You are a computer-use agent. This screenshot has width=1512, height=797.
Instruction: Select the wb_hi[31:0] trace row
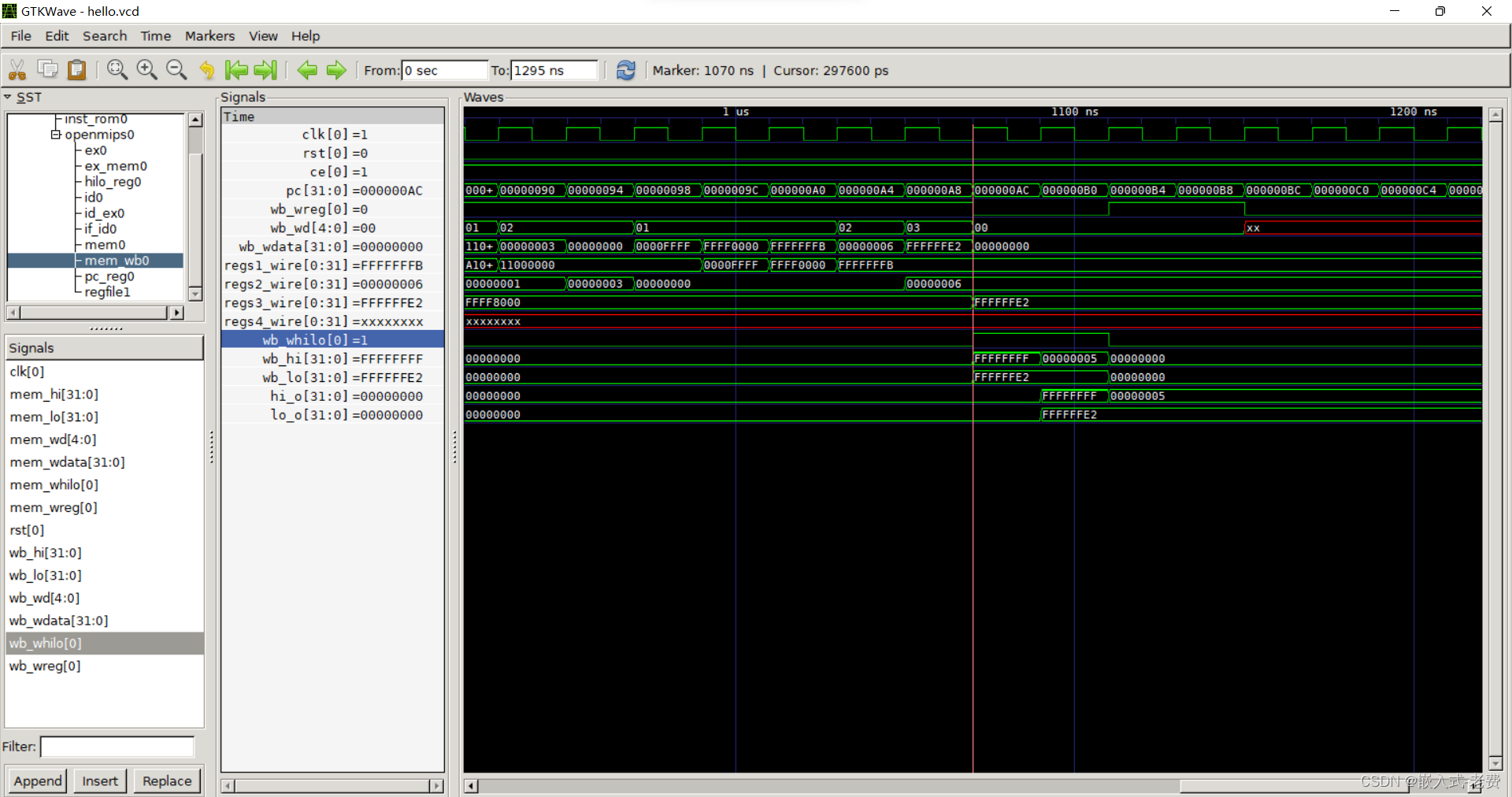pos(332,359)
